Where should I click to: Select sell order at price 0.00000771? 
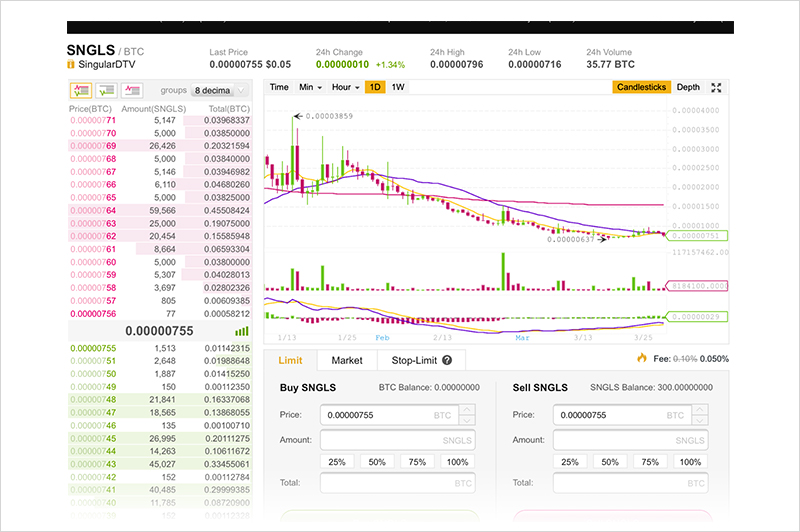click(160, 120)
